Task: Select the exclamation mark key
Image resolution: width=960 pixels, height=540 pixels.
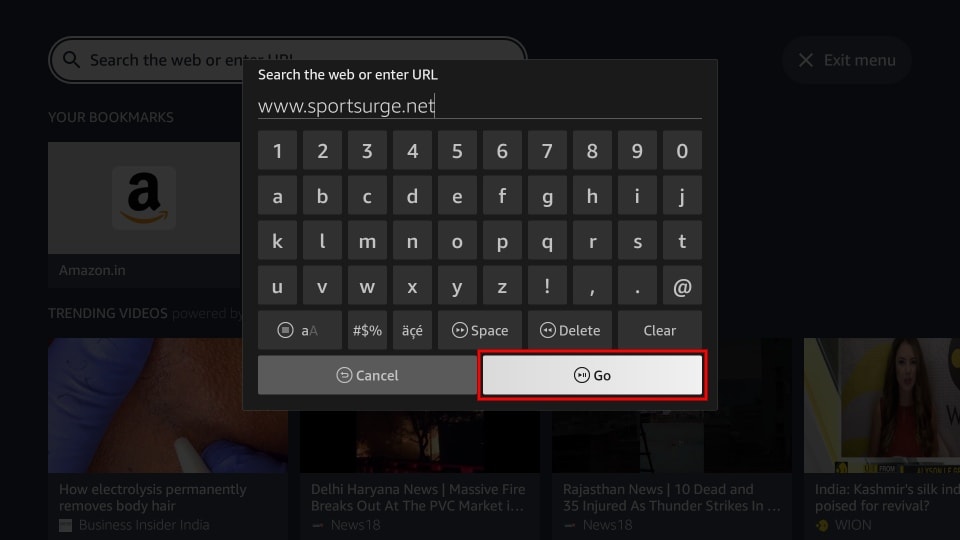Action: [547, 286]
